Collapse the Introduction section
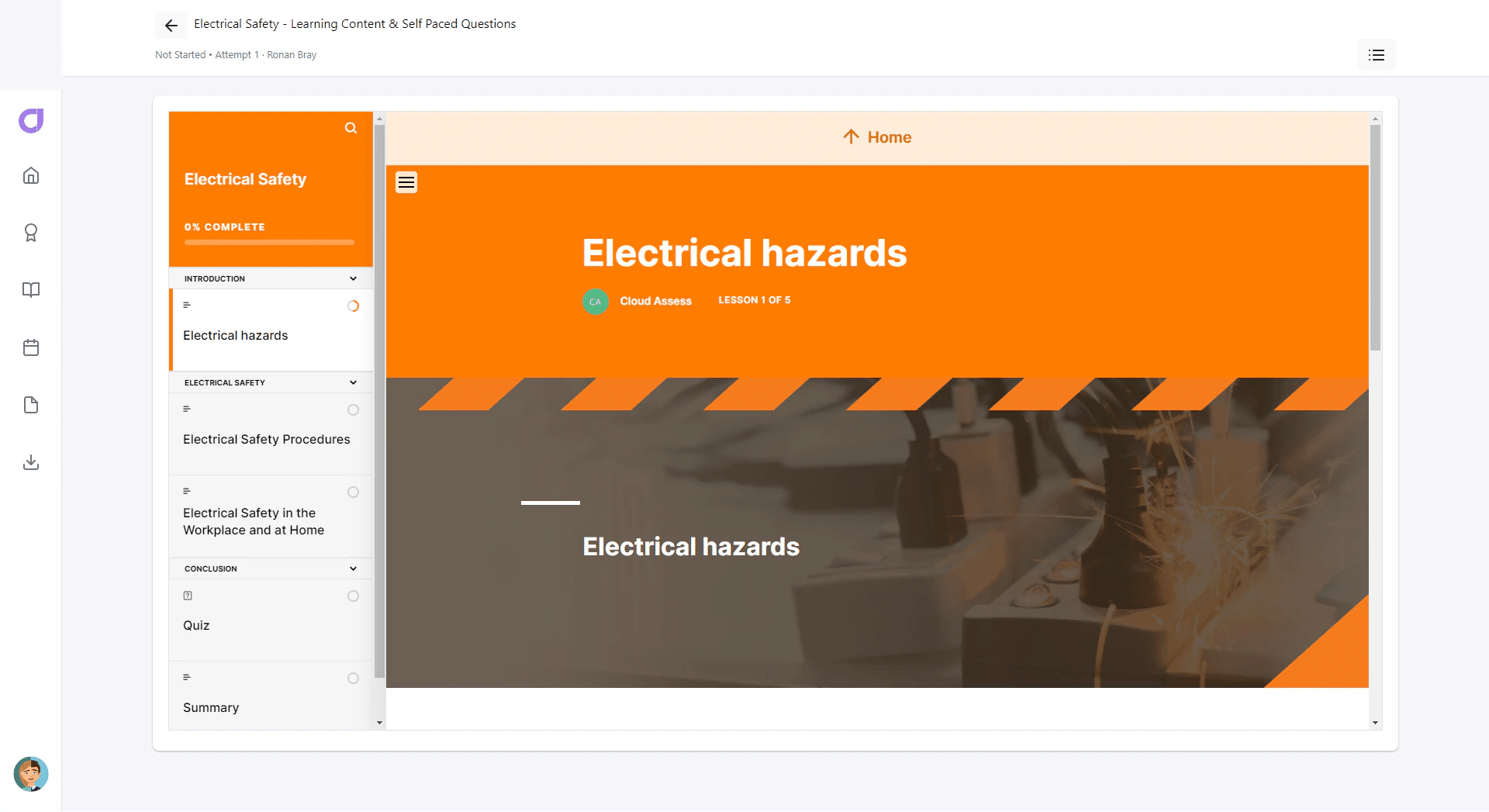1489x812 pixels. pyautogui.click(x=353, y=278)
